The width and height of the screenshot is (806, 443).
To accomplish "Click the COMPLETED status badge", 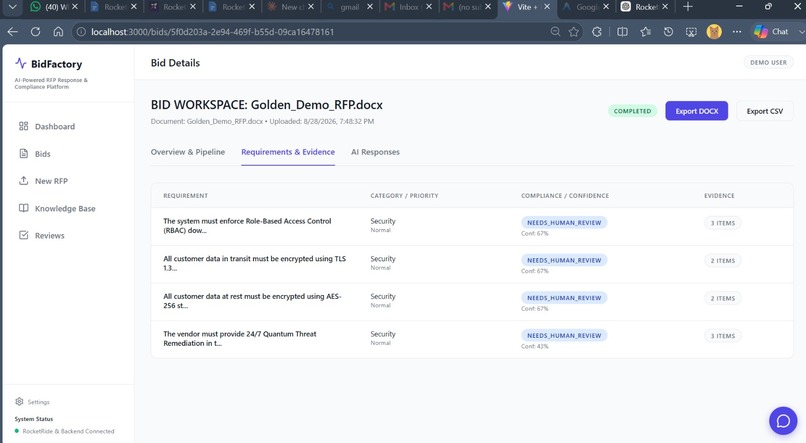I will (632, 111).
